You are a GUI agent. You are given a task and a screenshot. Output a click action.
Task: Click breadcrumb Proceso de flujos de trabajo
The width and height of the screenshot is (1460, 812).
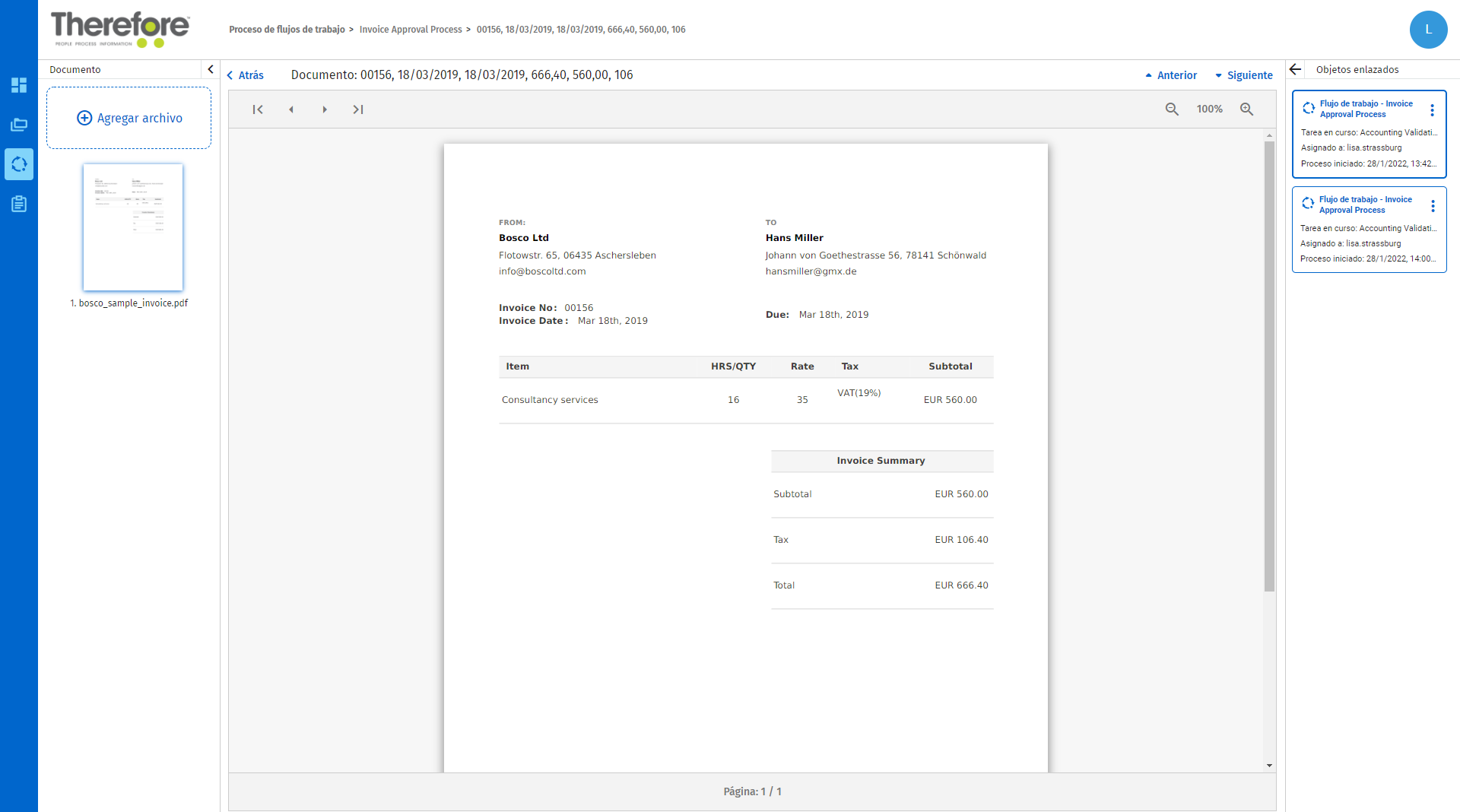(x=287, y=30)
